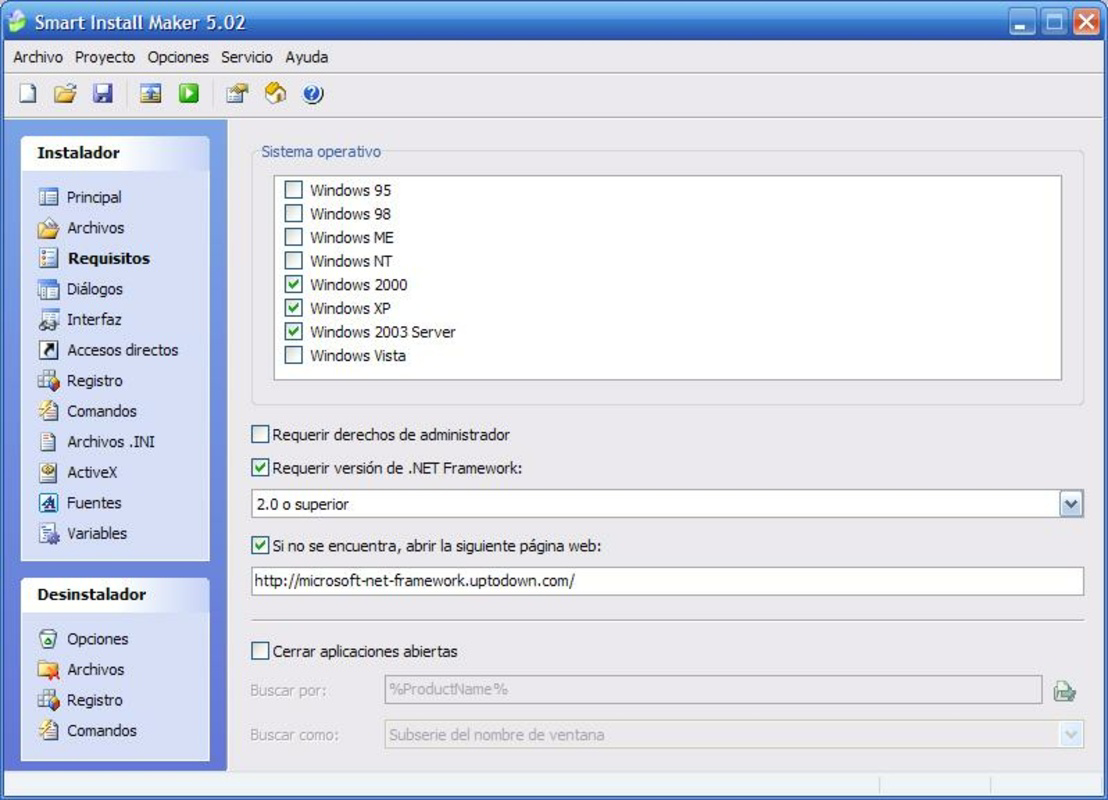Click the Instalador Registro icon
Viewport: 1108px width, 800px height.
pyautogui.click(x=48, y=380)
